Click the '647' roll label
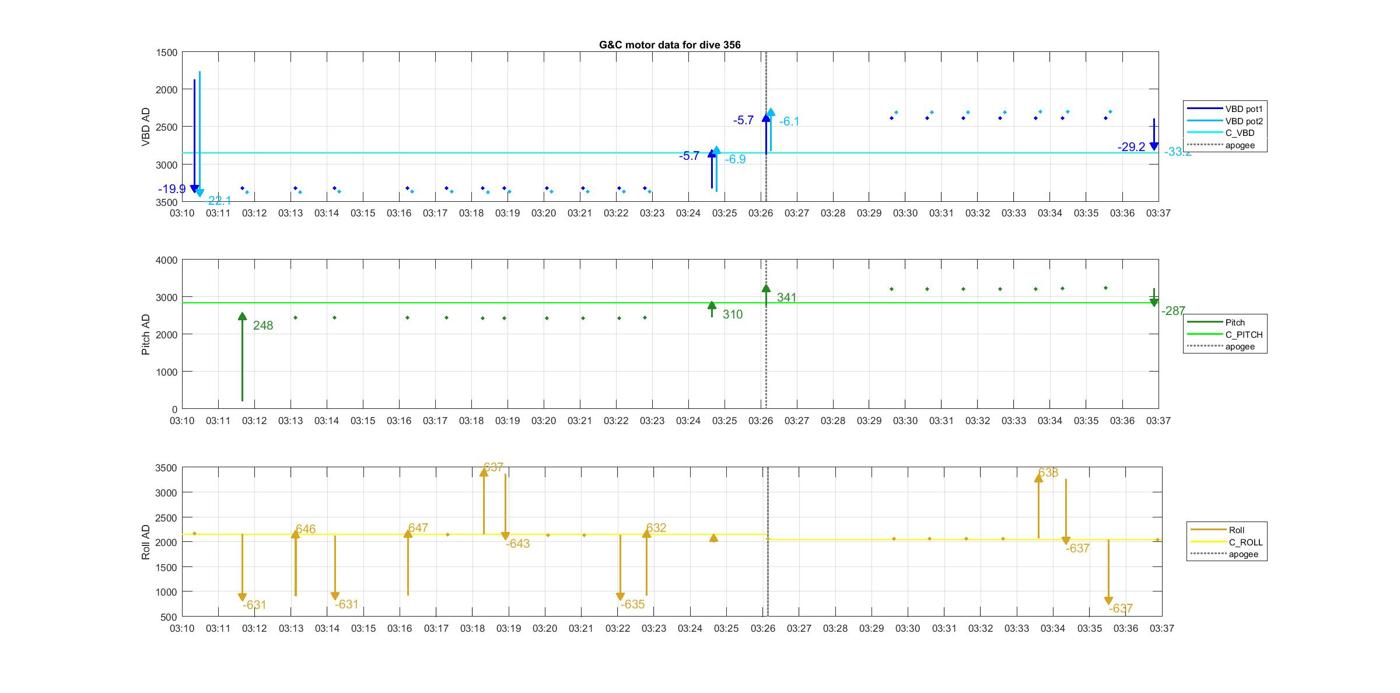The height and width of the screenshot is (693, 1400). click(418, 528)
